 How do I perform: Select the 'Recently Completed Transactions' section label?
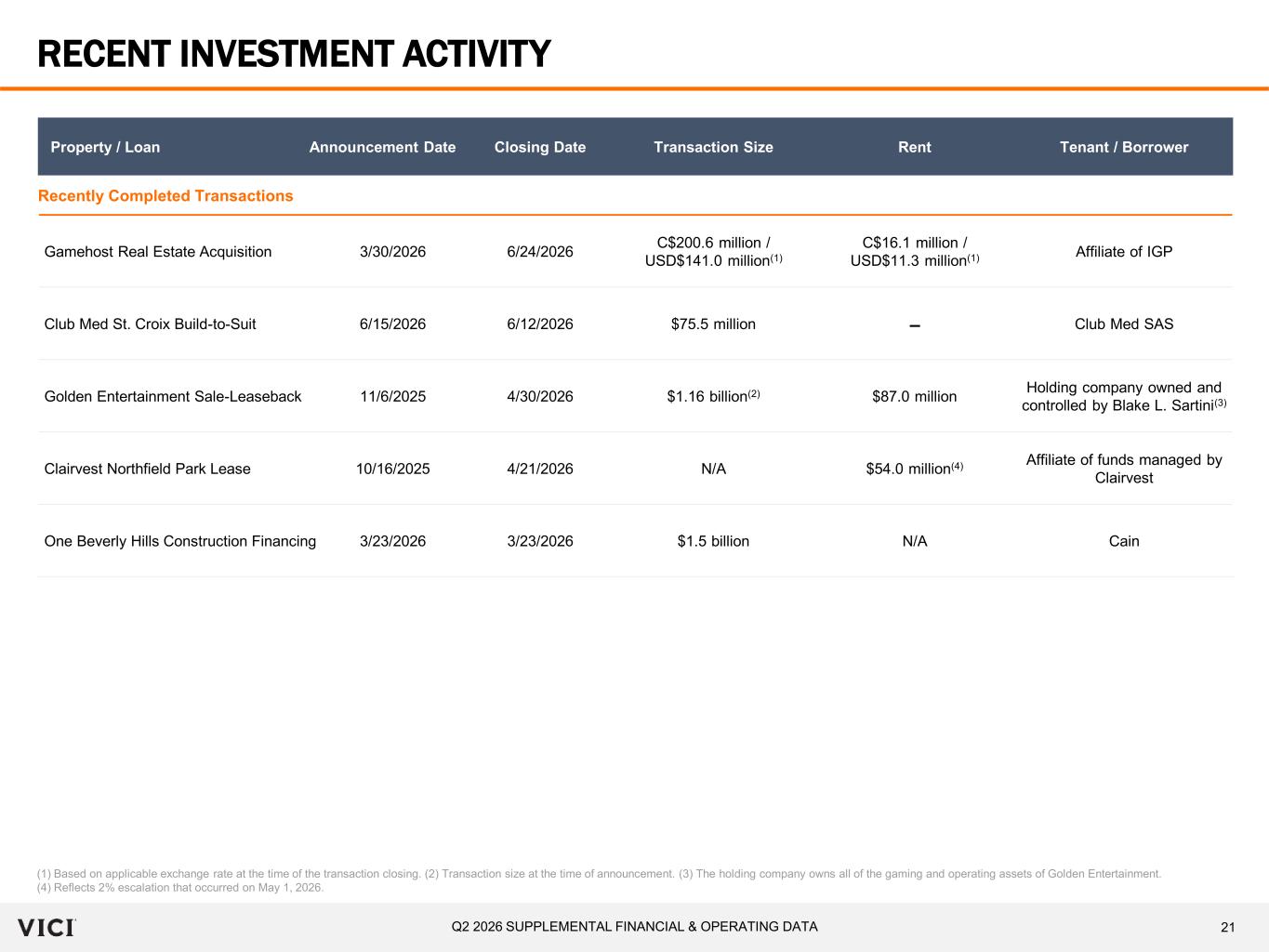tap(165, 196)
